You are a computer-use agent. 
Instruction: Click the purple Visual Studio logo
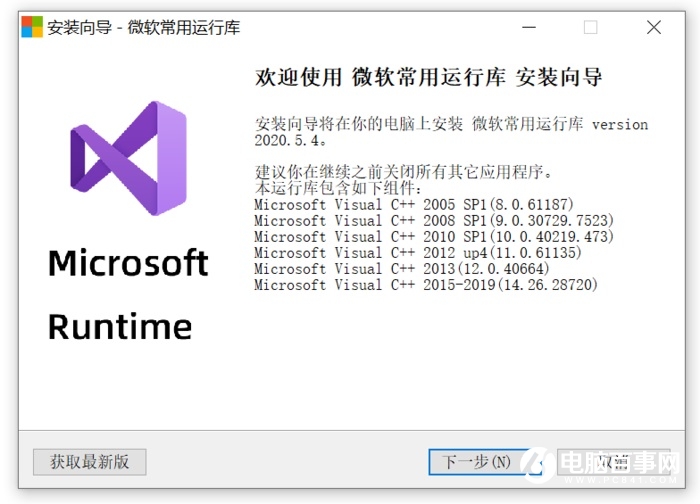pos(128,160)
